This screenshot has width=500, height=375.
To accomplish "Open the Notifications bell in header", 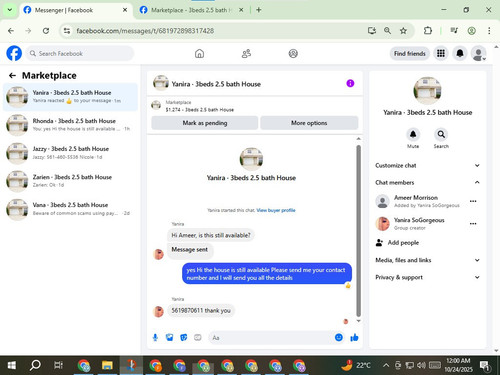I will [460, 53].
